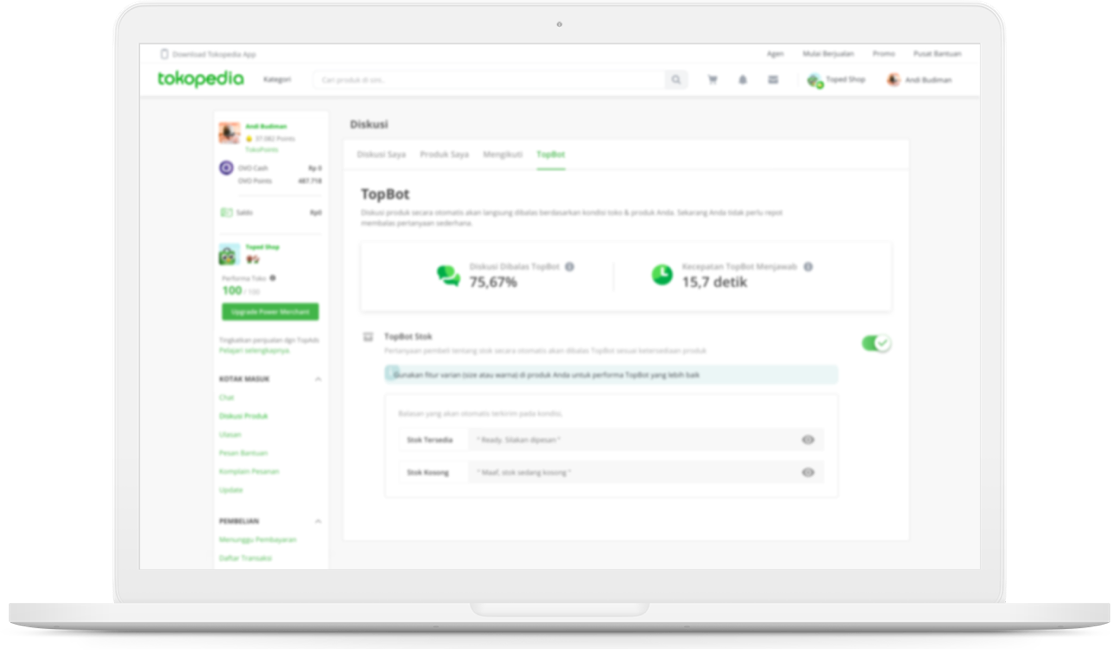1112x650 pixels.
Task: Toggle the TopBot Stok switch
Action: coord(877,343)
